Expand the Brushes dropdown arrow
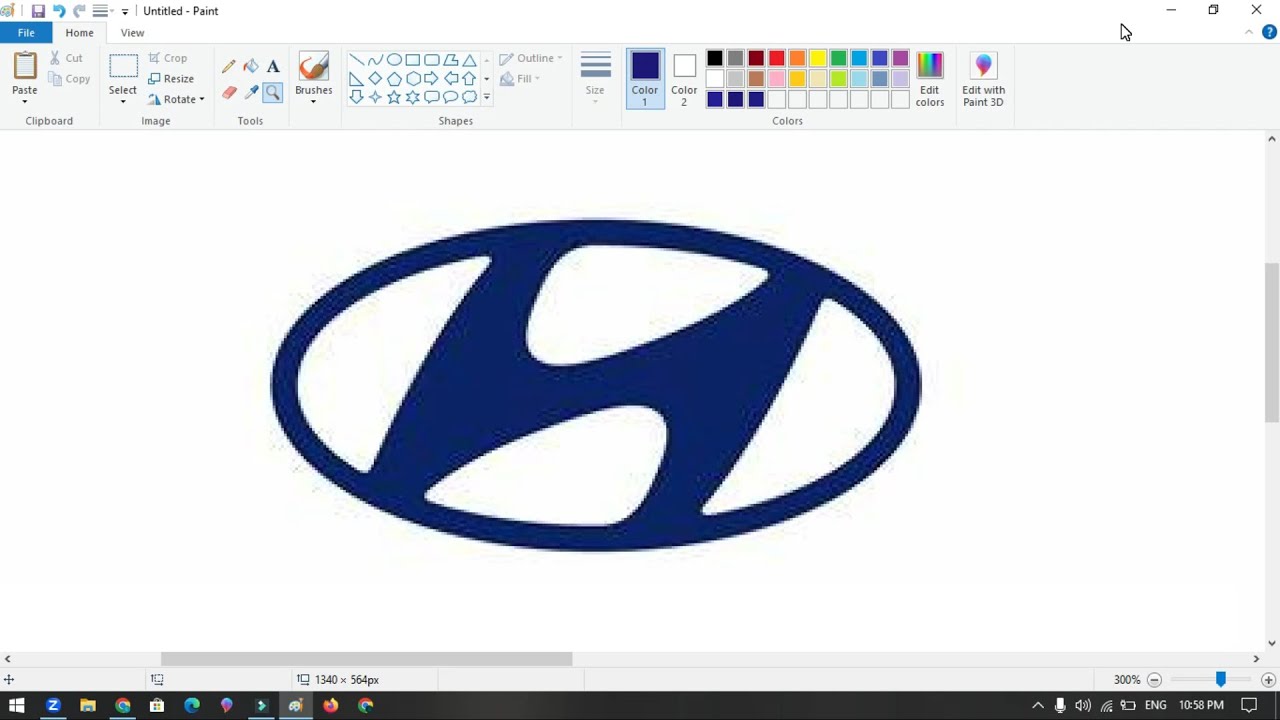The height and width of the screenshot is (720, 1280). (313, 101)
